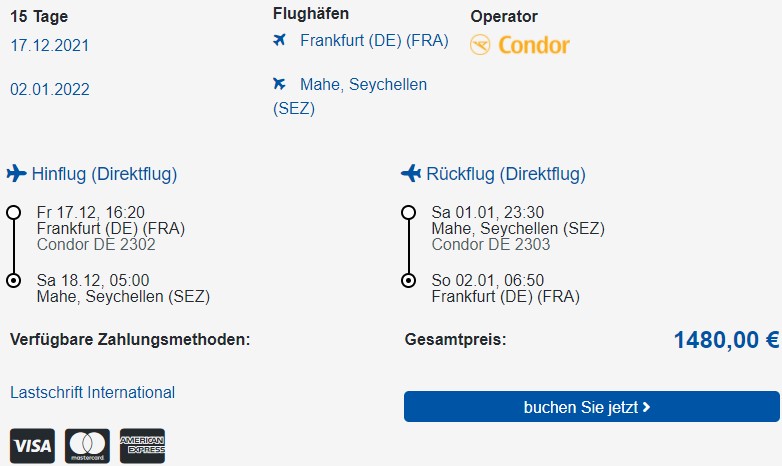The height and width of the screenshot is (466, 782).
Task: Click the chevron arrow on booking button
Action: pos(646,407)
